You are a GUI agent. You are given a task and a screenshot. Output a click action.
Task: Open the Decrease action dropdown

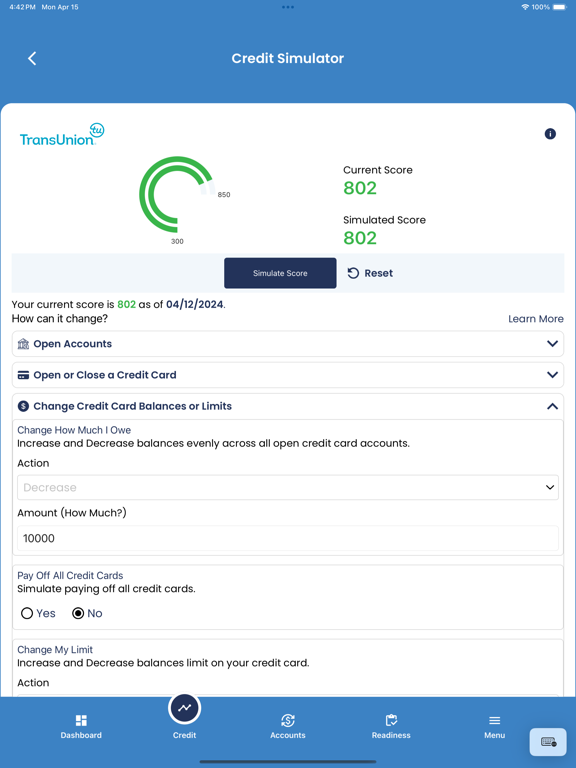(x=288, y=487)
